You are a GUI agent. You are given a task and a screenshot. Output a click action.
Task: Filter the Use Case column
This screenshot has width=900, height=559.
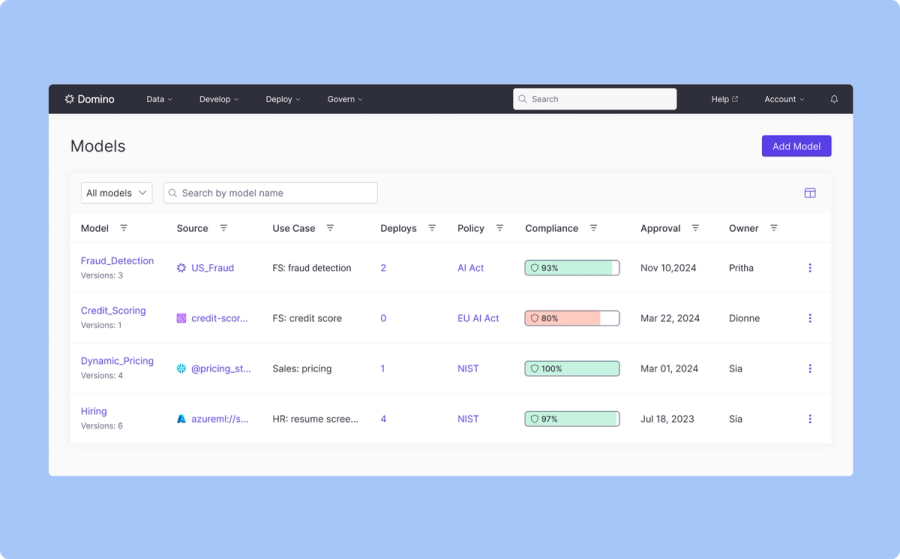coord(330,228)
